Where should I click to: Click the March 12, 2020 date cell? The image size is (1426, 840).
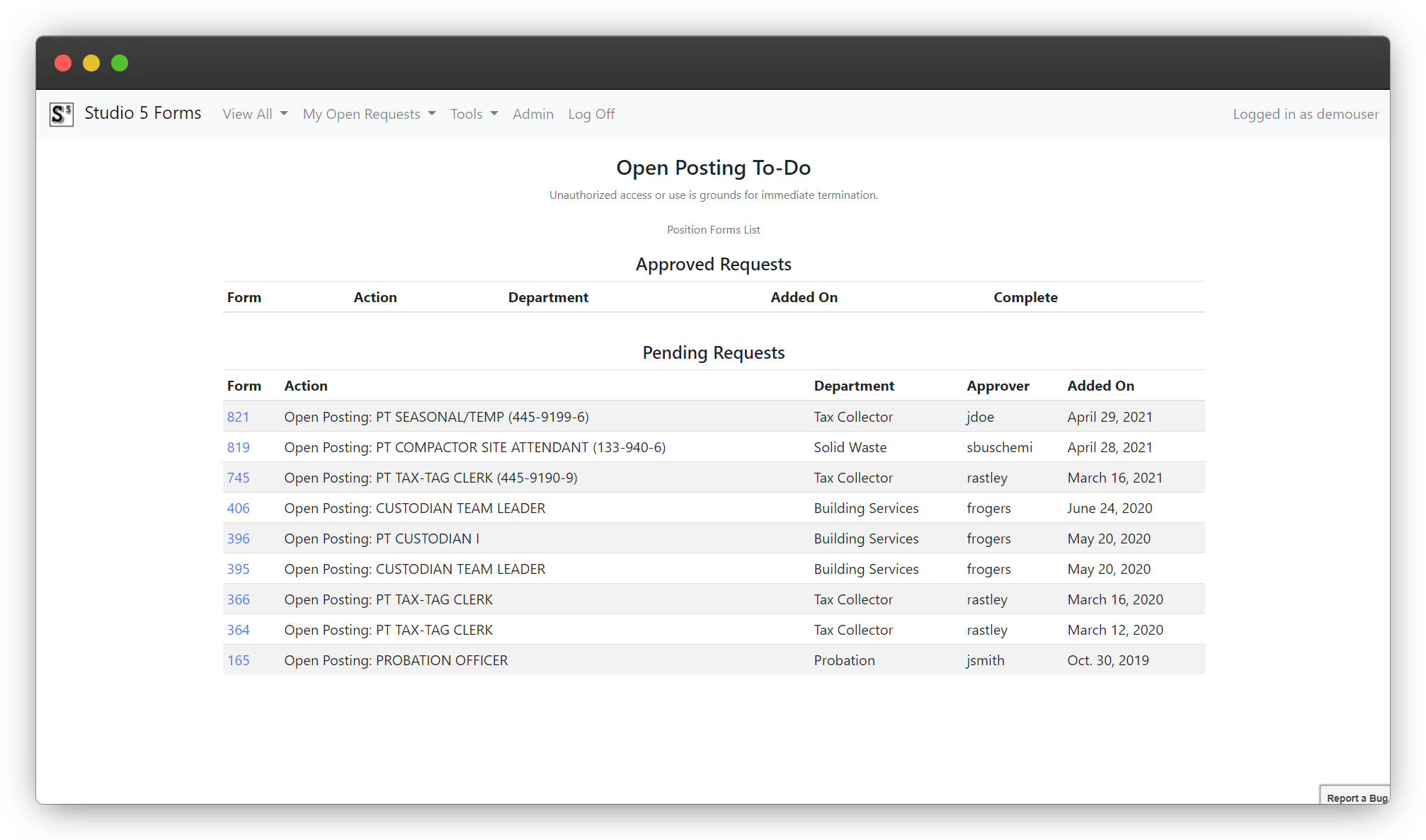(x=1115, y=630)
